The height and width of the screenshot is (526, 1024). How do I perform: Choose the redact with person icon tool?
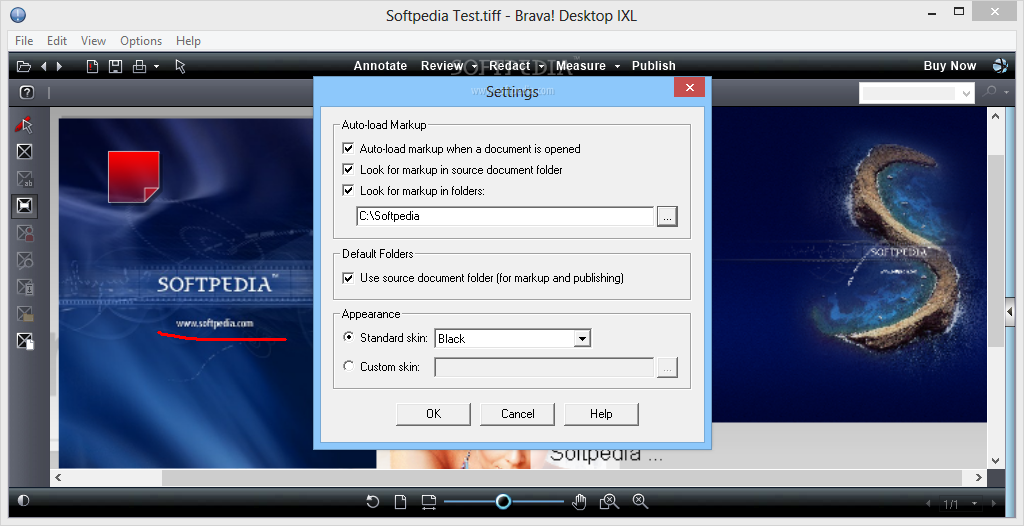click(24, 233)
